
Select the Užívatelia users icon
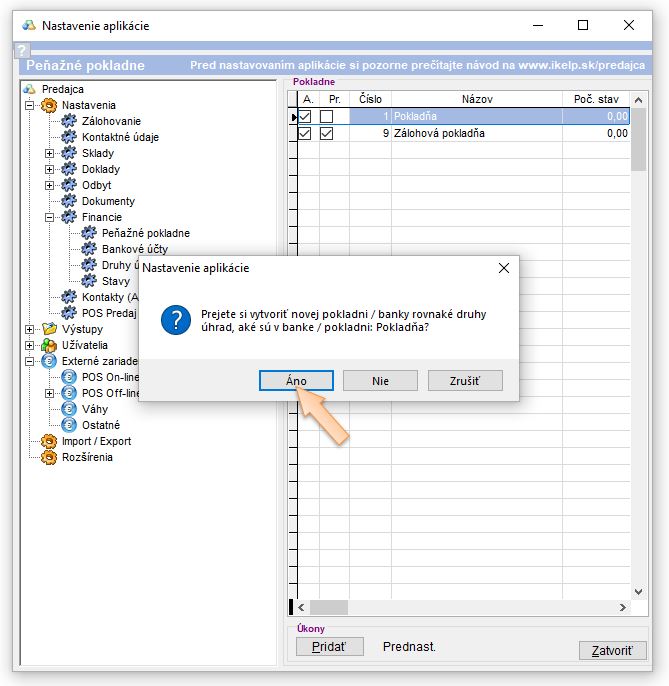pos(49,345)
